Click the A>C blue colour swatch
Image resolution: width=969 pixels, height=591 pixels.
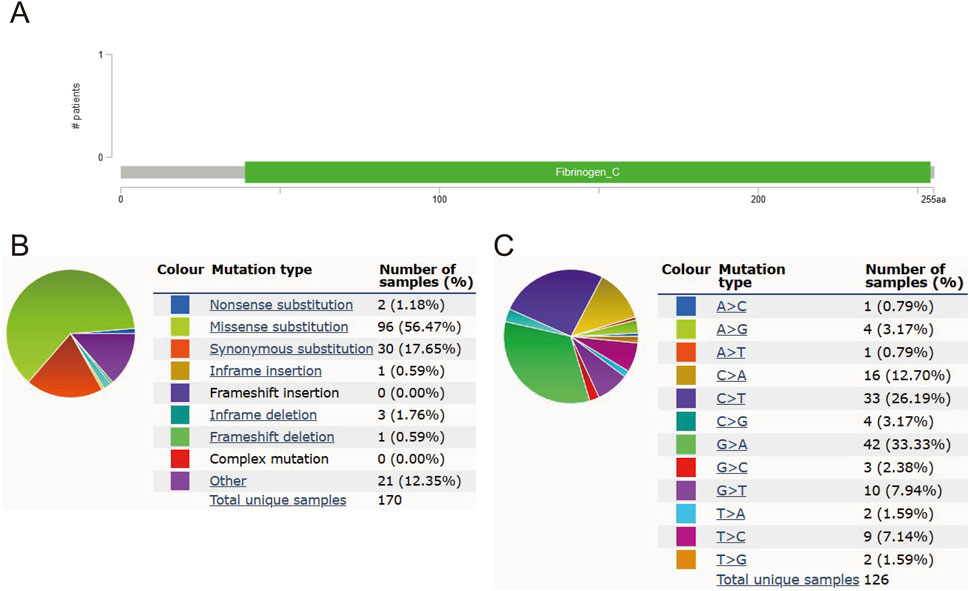pos(686,306)
